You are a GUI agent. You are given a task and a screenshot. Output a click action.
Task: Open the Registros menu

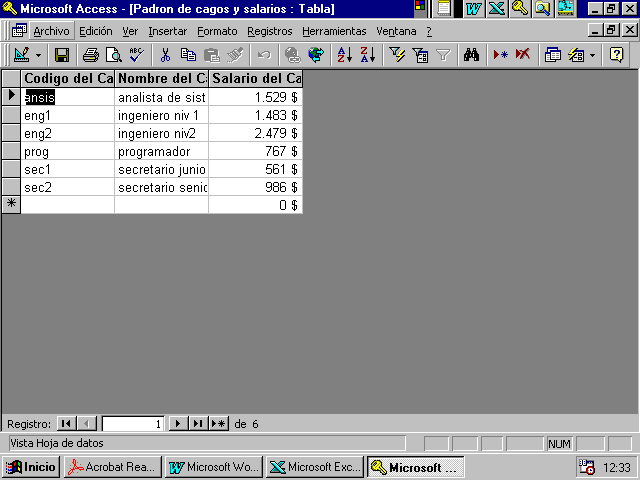pos(270,31)
